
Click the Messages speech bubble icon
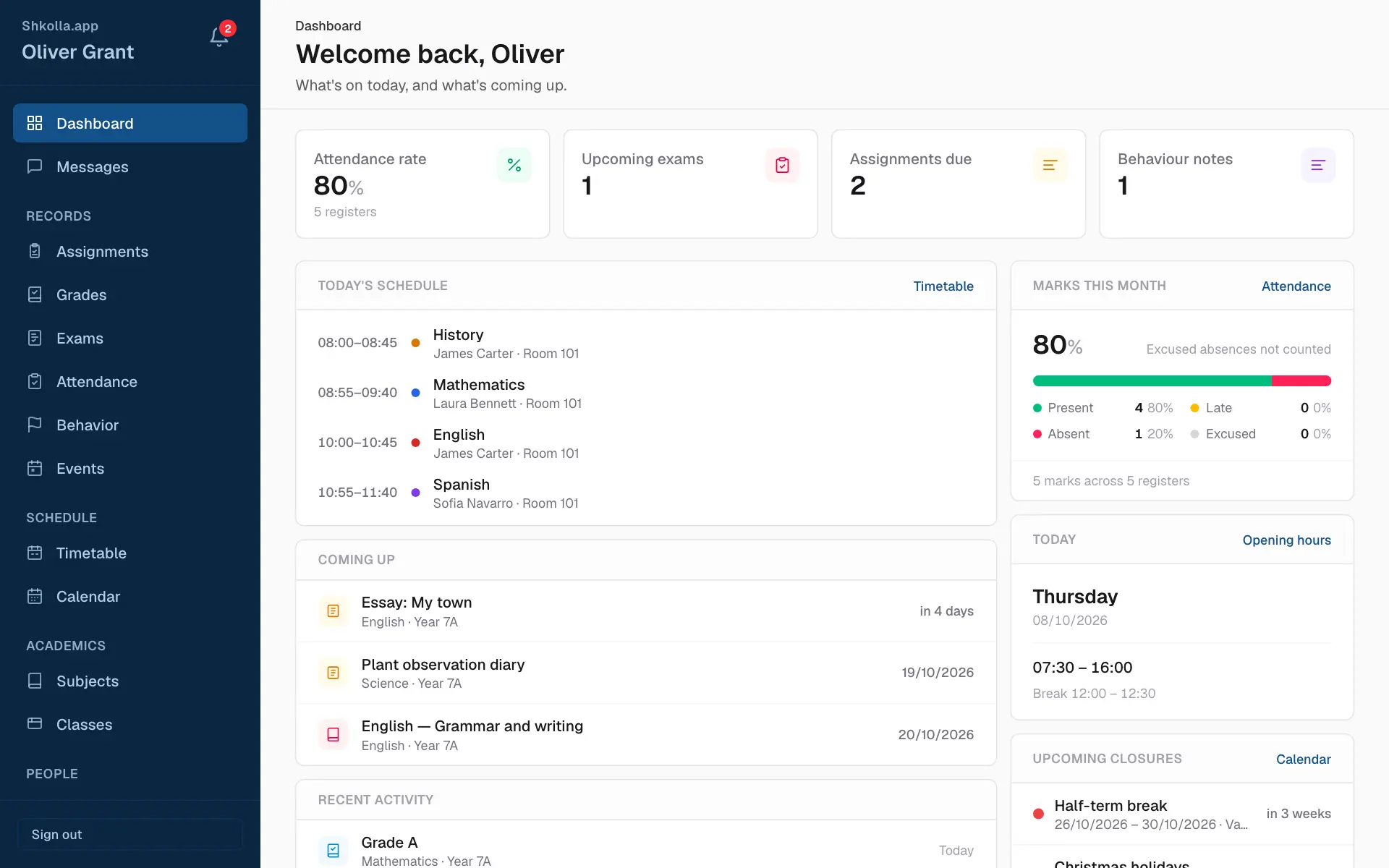(35, 166)
